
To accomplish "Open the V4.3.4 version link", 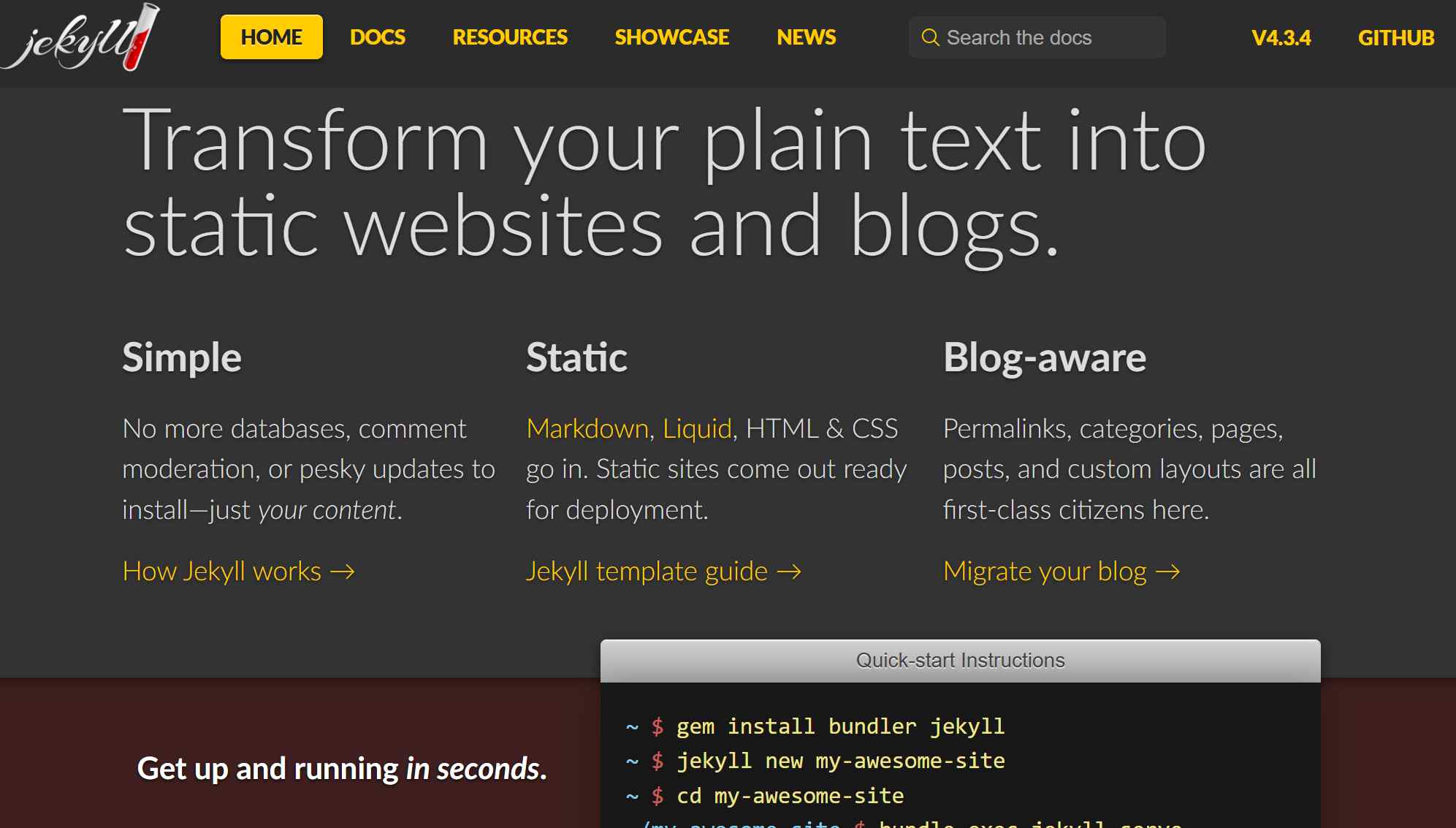I will (1281, 38).
